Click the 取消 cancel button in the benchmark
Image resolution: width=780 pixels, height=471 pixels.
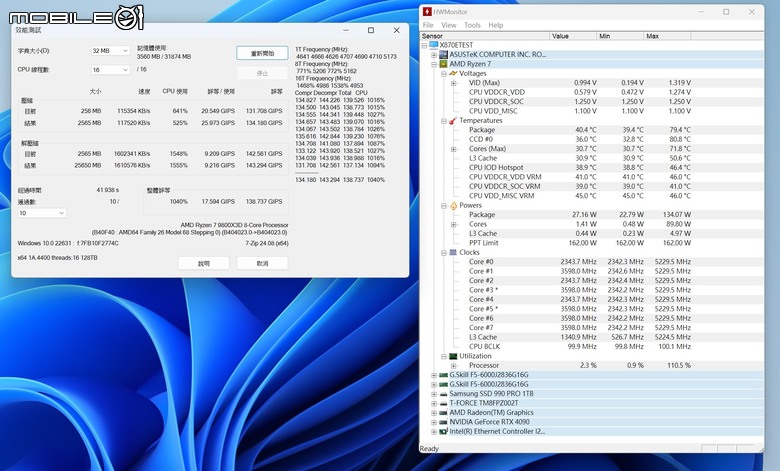262,263
